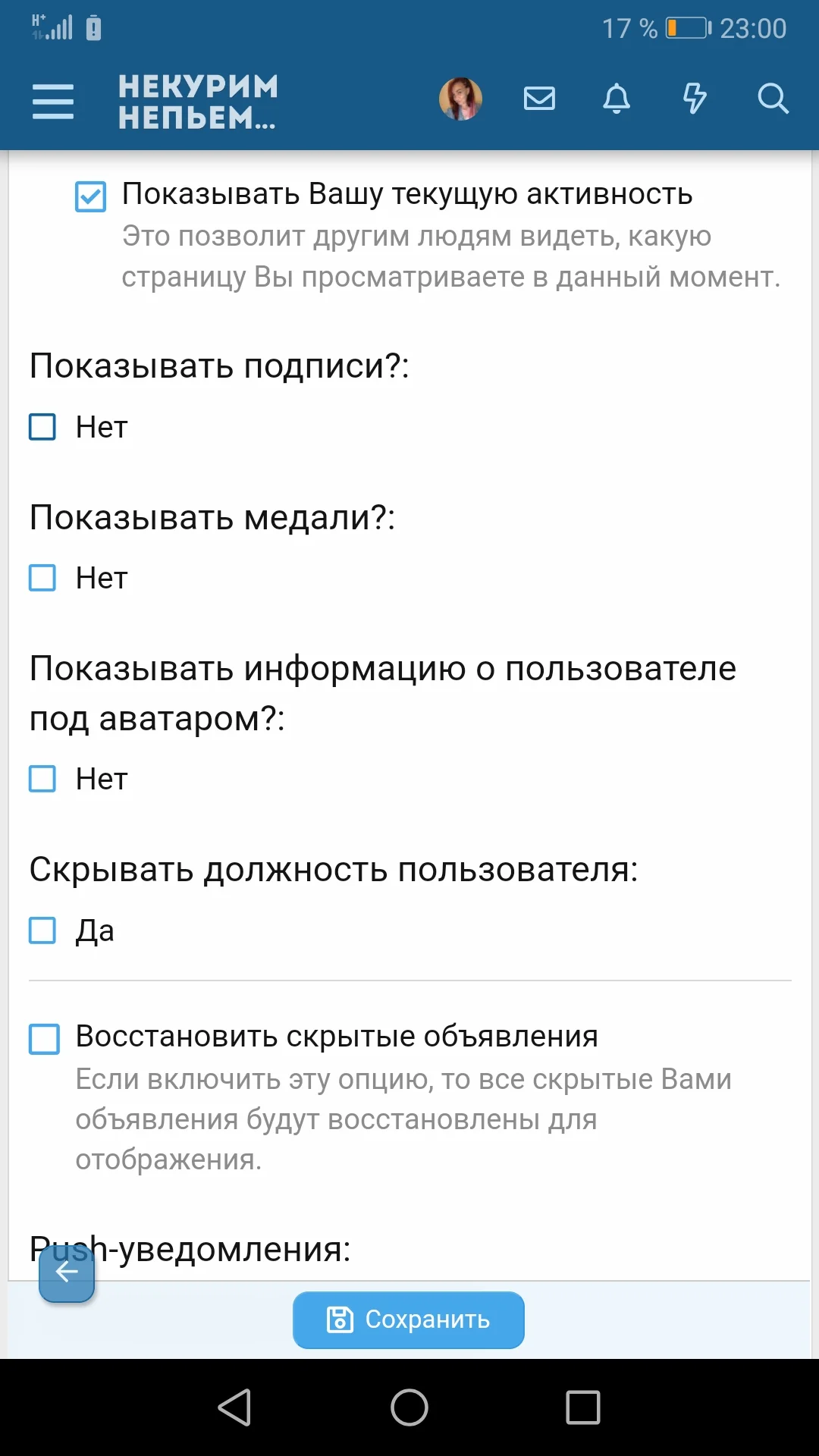Tap the 'Восстановить скрытые объявления' label text
Screen dimensions: 819x1456
[x=337, y=1037]
